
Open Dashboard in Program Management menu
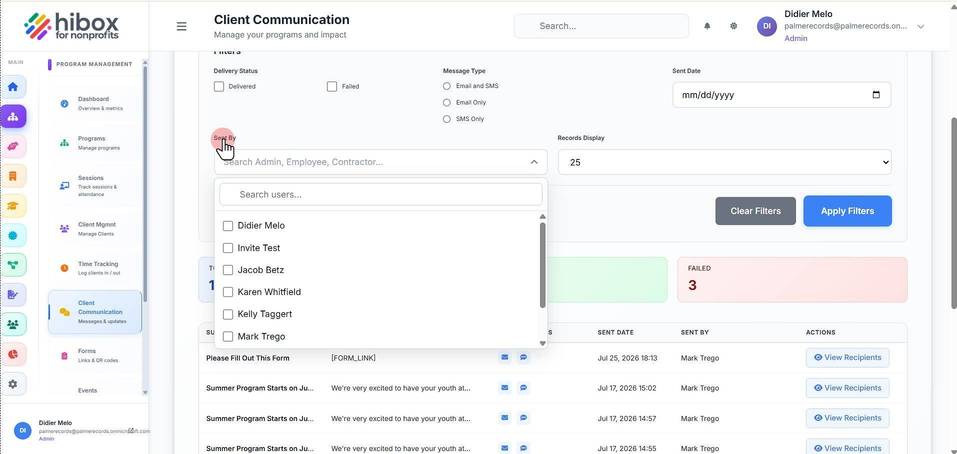[95, 103]
